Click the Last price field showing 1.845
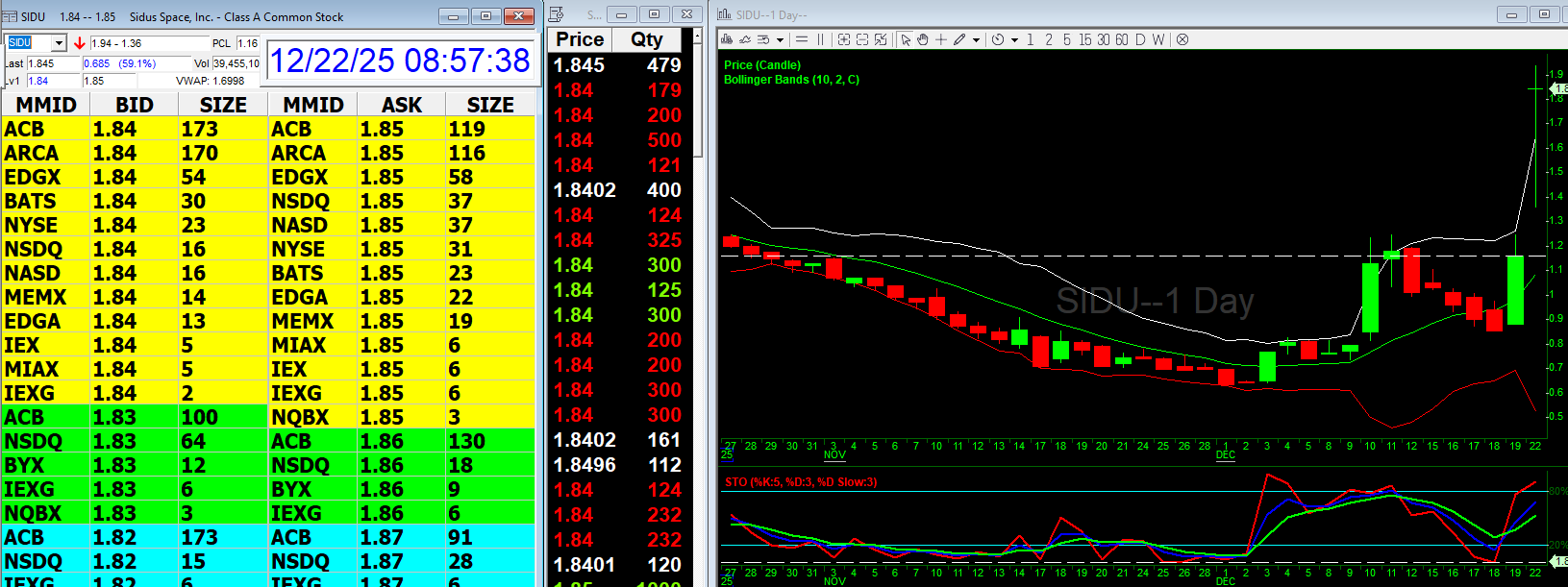Viewport: 1568px width, 587px height. click(x=53, y=63)
